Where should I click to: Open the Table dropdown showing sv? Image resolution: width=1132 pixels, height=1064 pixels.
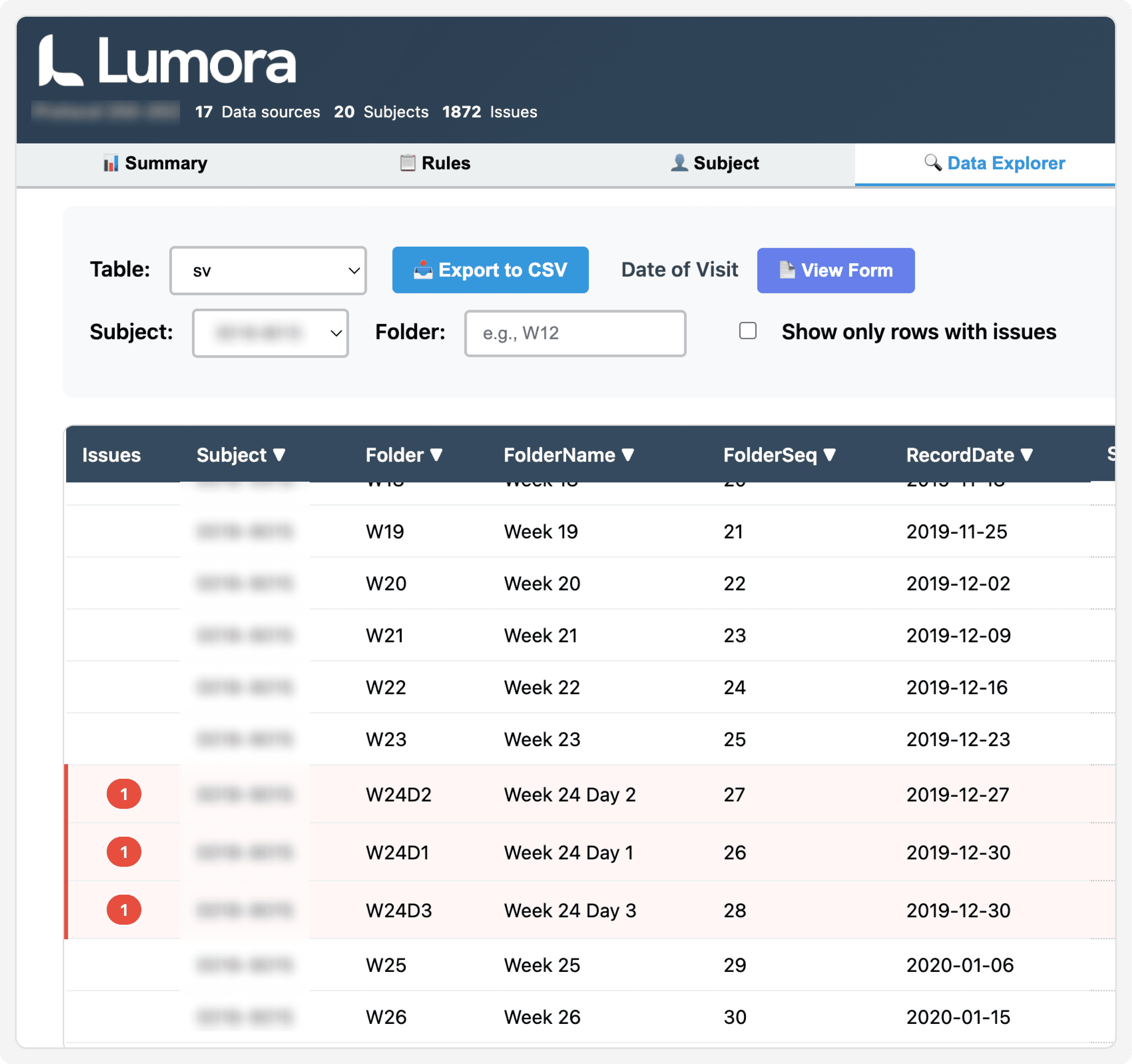tap(268, 271)
